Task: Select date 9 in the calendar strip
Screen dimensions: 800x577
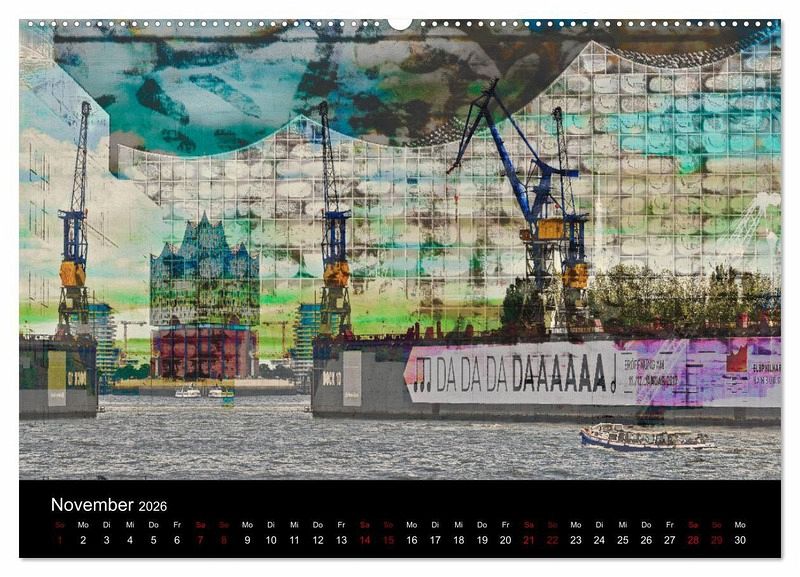Action: [x=247, y=540]
